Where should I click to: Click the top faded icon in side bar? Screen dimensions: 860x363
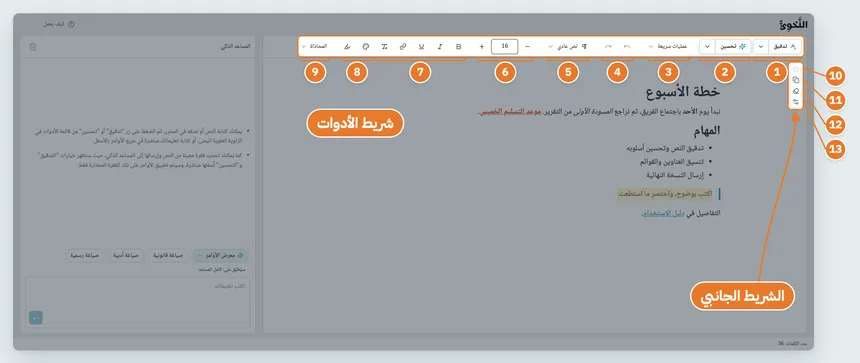[796, 69]
